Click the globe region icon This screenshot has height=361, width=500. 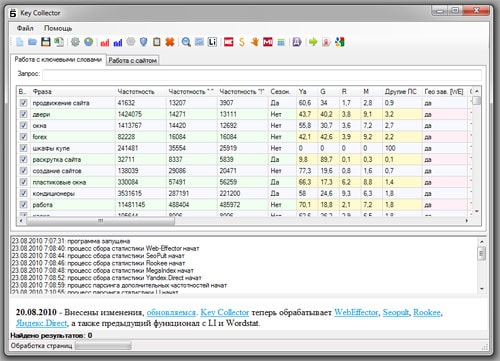pyautogui.click(x=89, y=42)
